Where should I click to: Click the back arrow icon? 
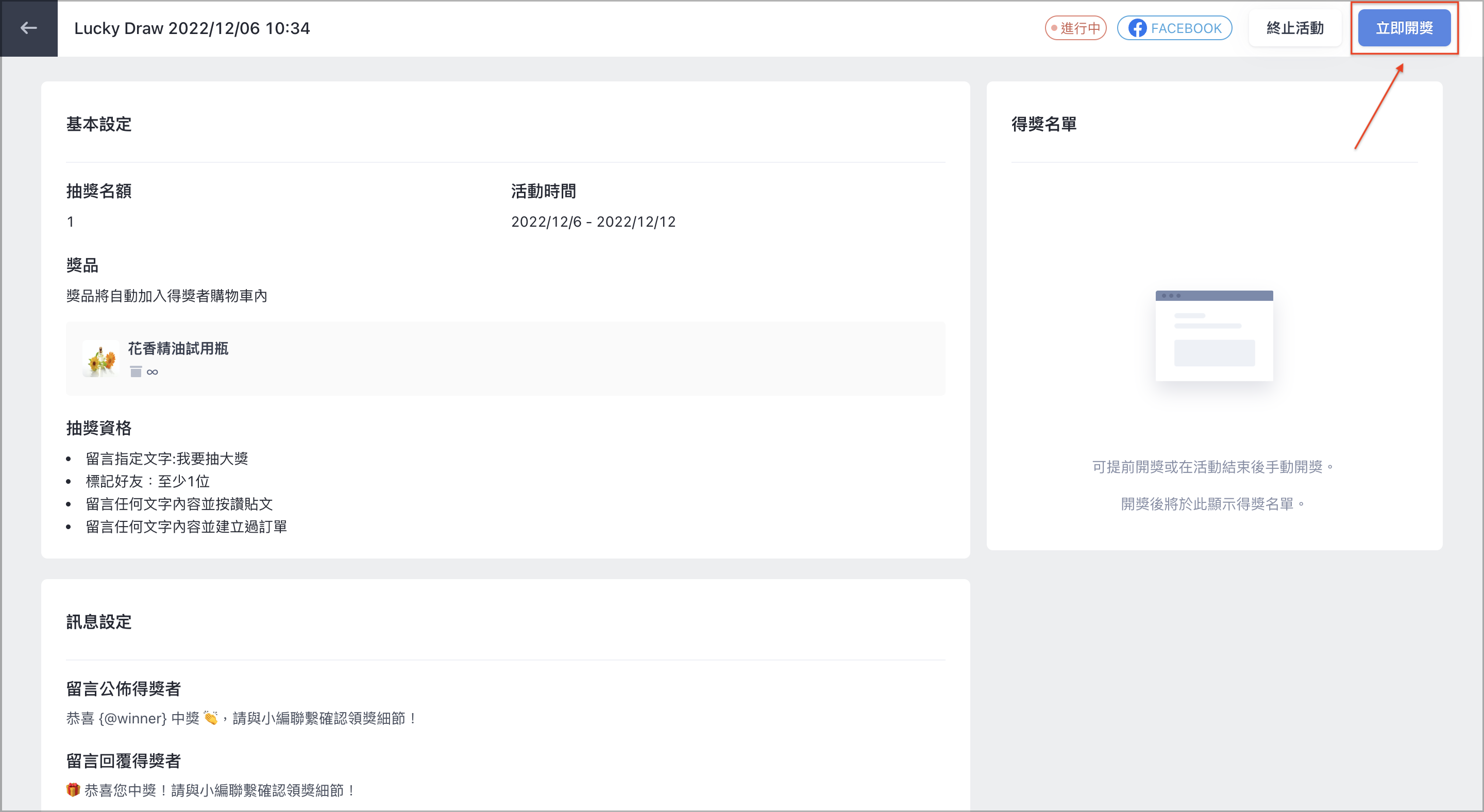coord(29,28)
